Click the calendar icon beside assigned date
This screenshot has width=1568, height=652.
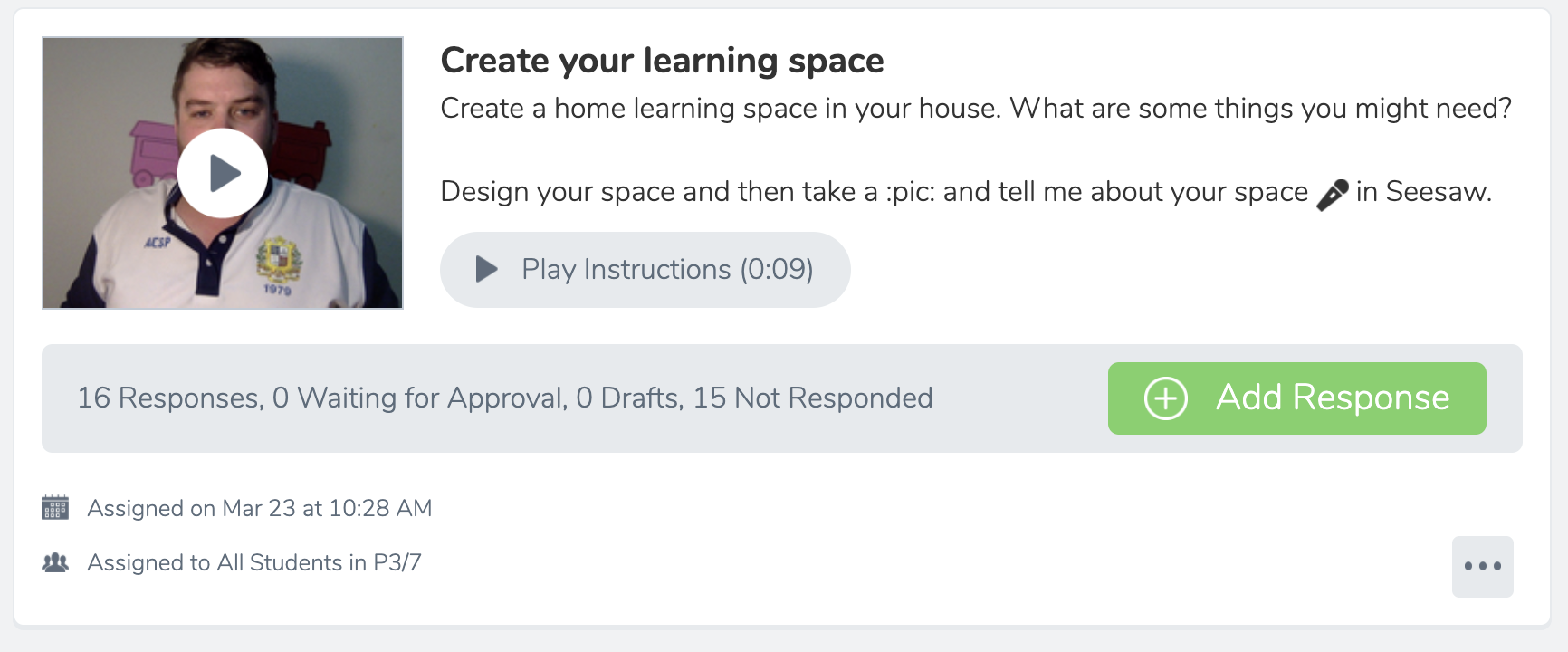[x=55, y=508]
